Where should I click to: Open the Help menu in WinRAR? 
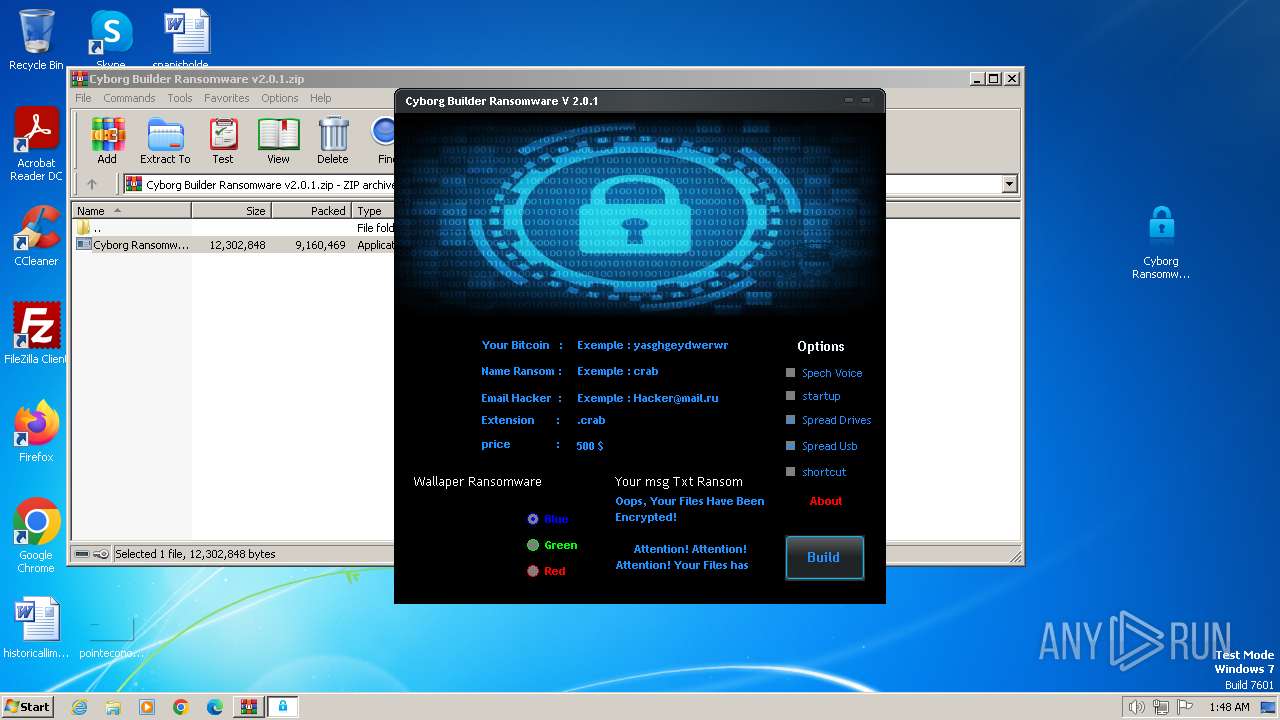[x=320, y=98]
